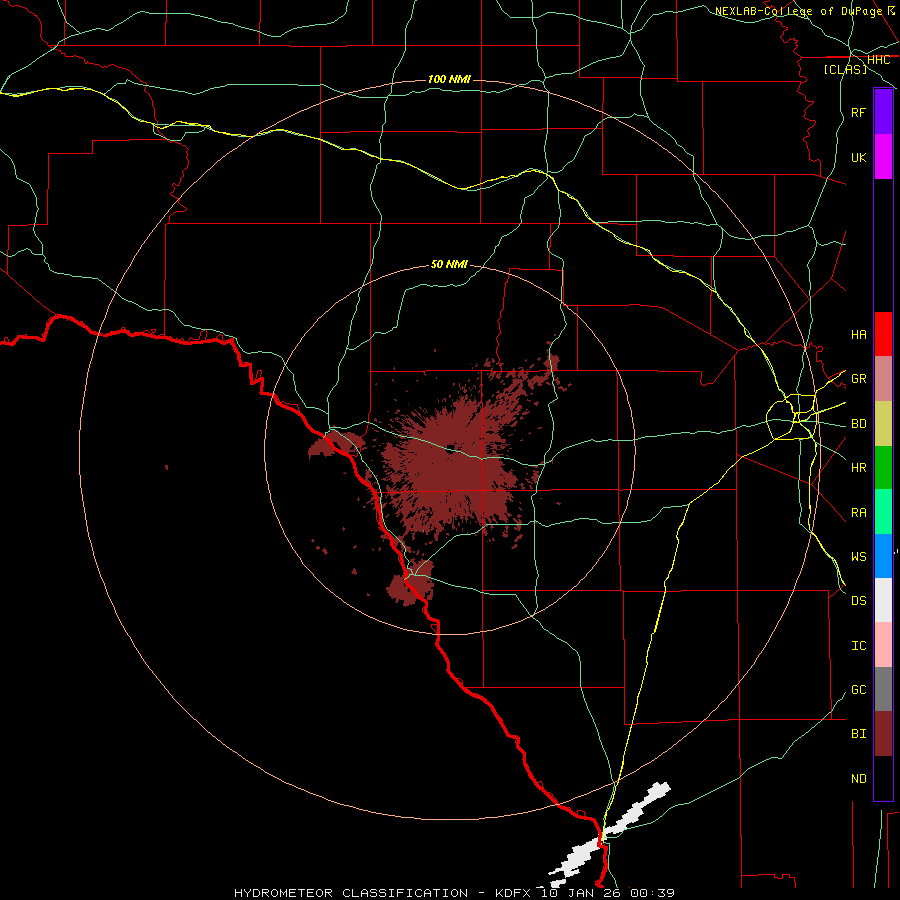Click the BI dark red legend swatch
The width and height of the screenshot is (900, 900).
tap(883, 733)
